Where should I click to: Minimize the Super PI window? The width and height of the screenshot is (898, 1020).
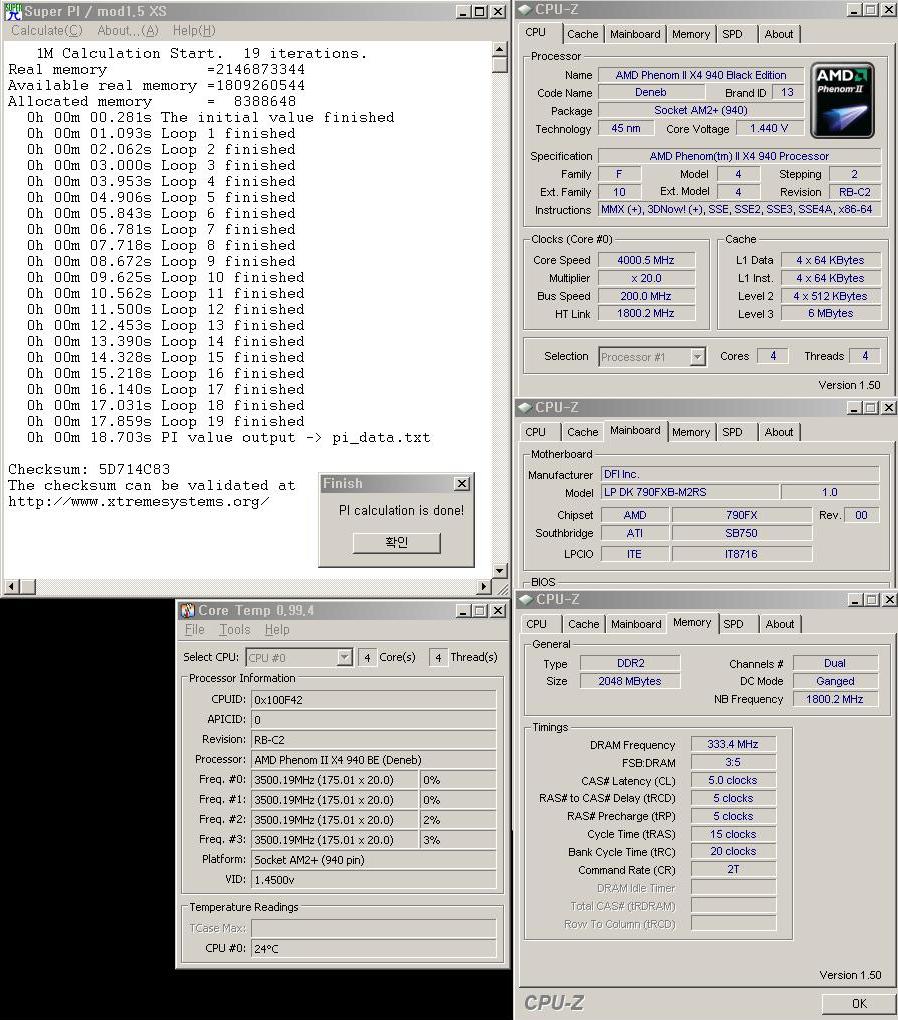463,12
